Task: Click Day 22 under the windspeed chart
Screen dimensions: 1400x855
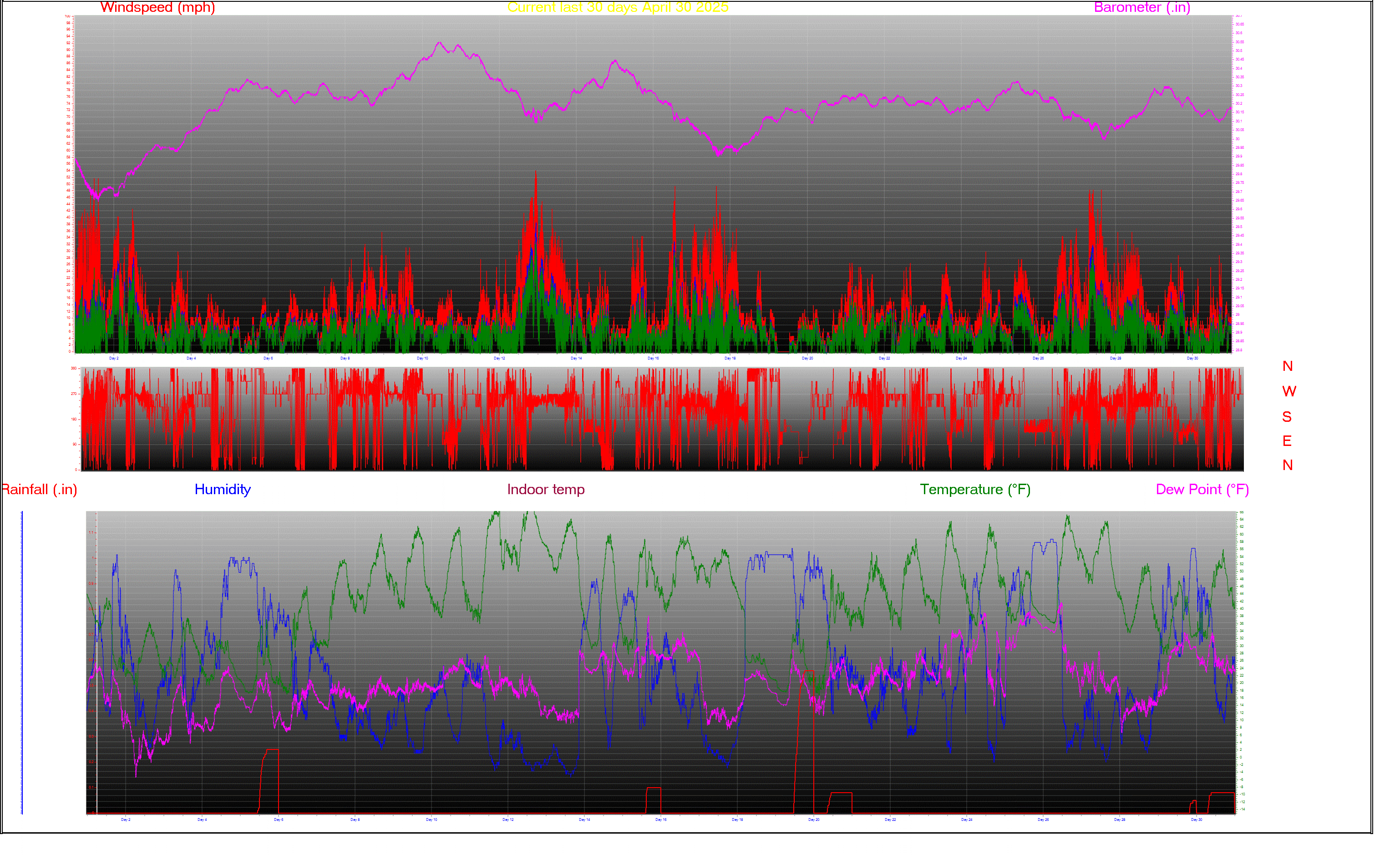Action: tap(884, 359)
